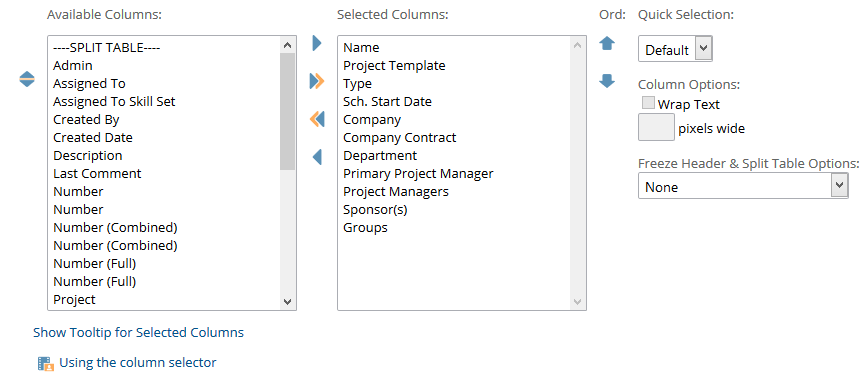Select Company Contract in Selected Columns
The image size is (865, 389).
click(399, 137)
